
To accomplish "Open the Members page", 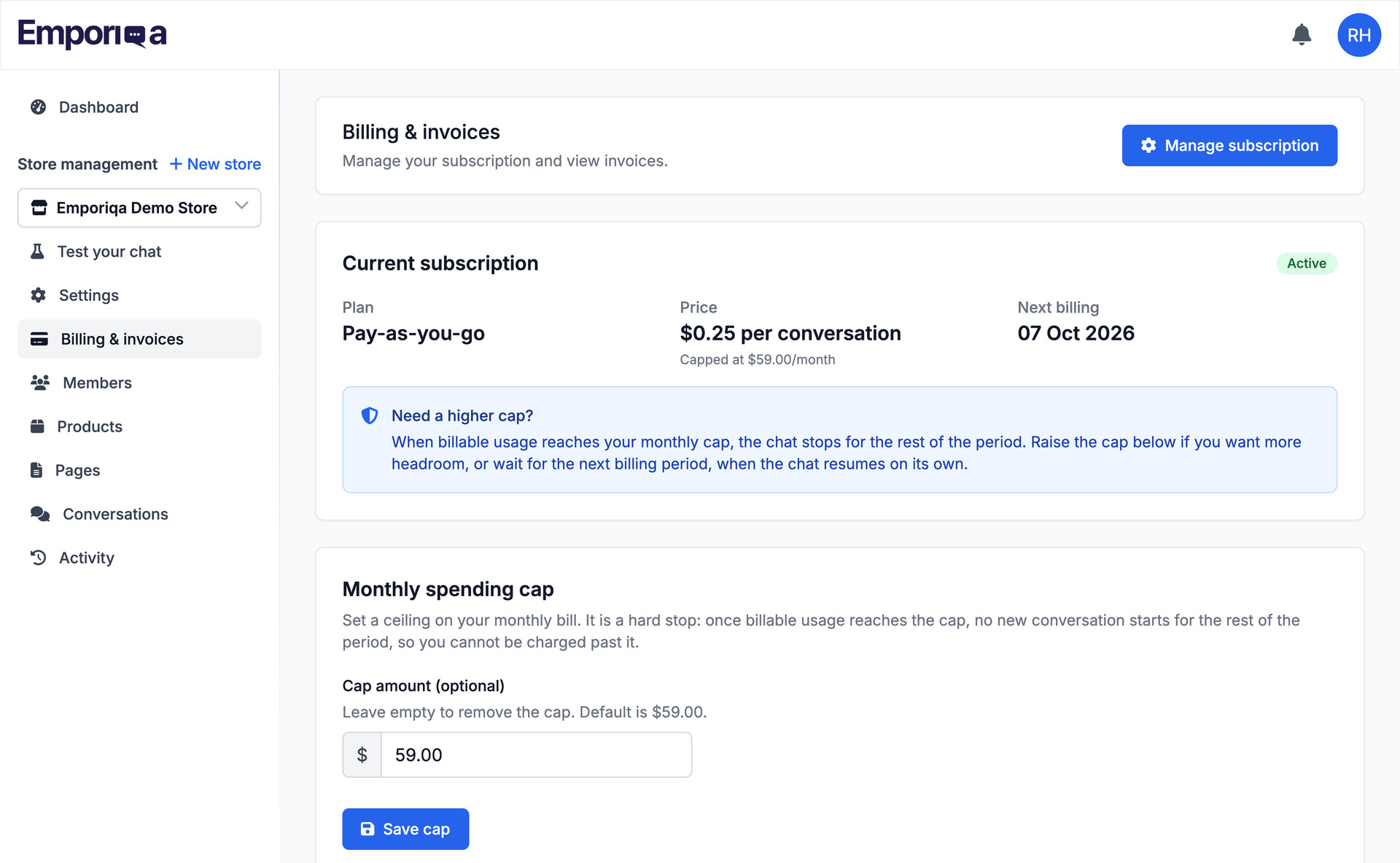I will point(139,383).
